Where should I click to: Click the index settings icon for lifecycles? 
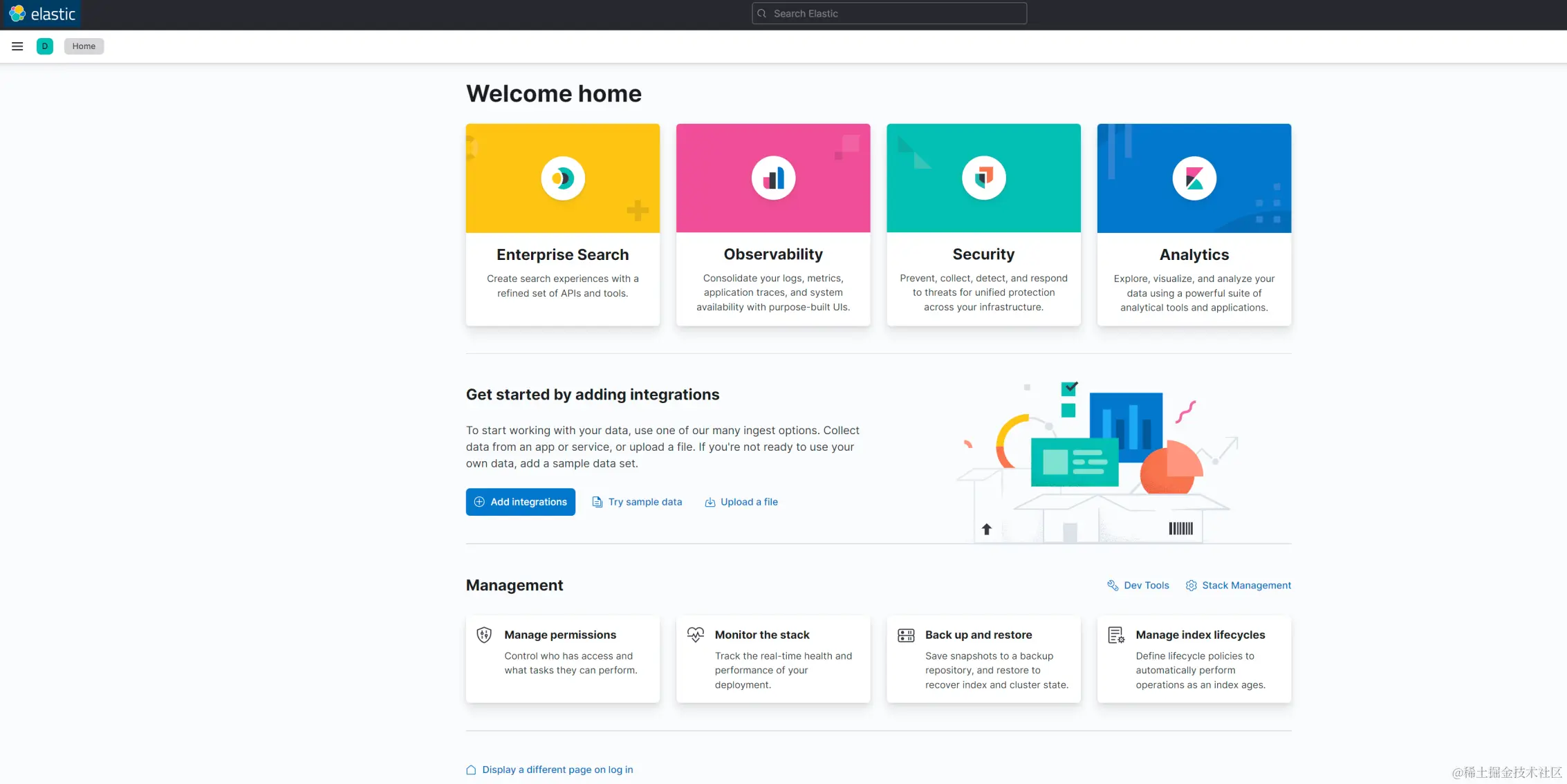[x=1116, y=635]
